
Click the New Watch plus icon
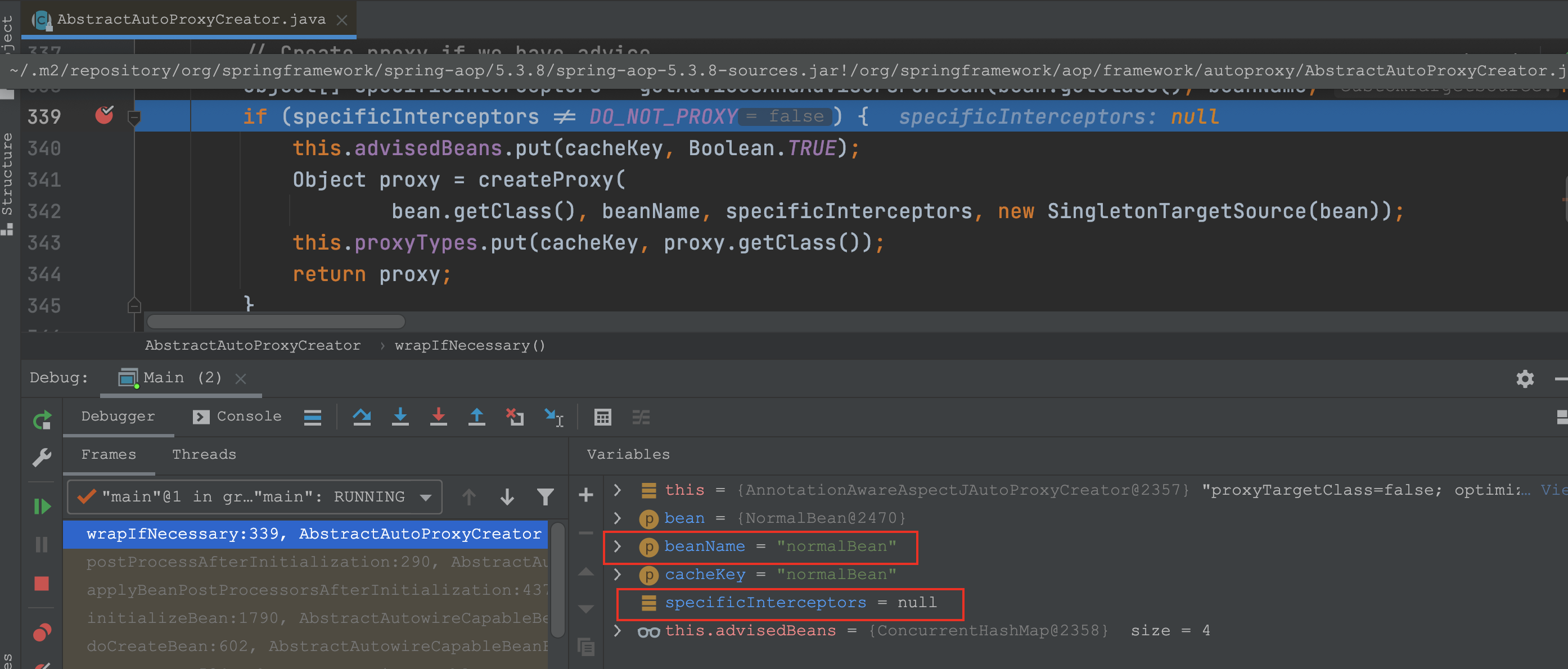585,495
